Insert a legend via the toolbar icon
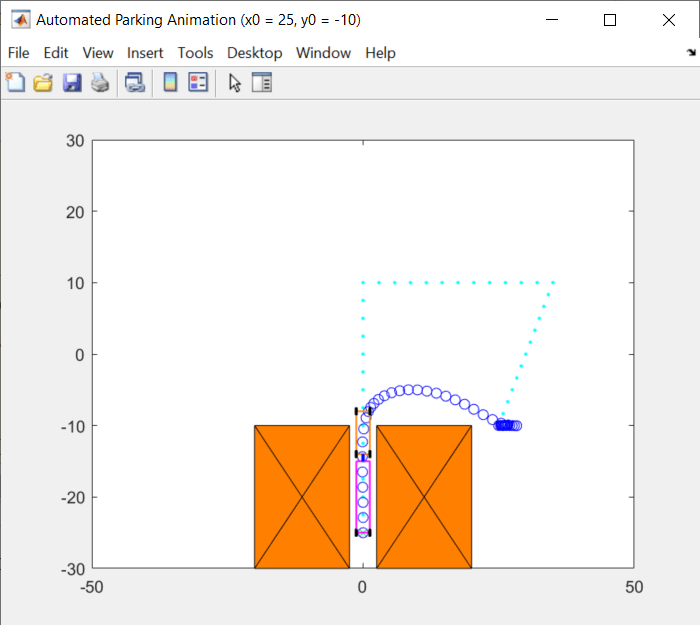The image size is (700, 625). [198, 83]
